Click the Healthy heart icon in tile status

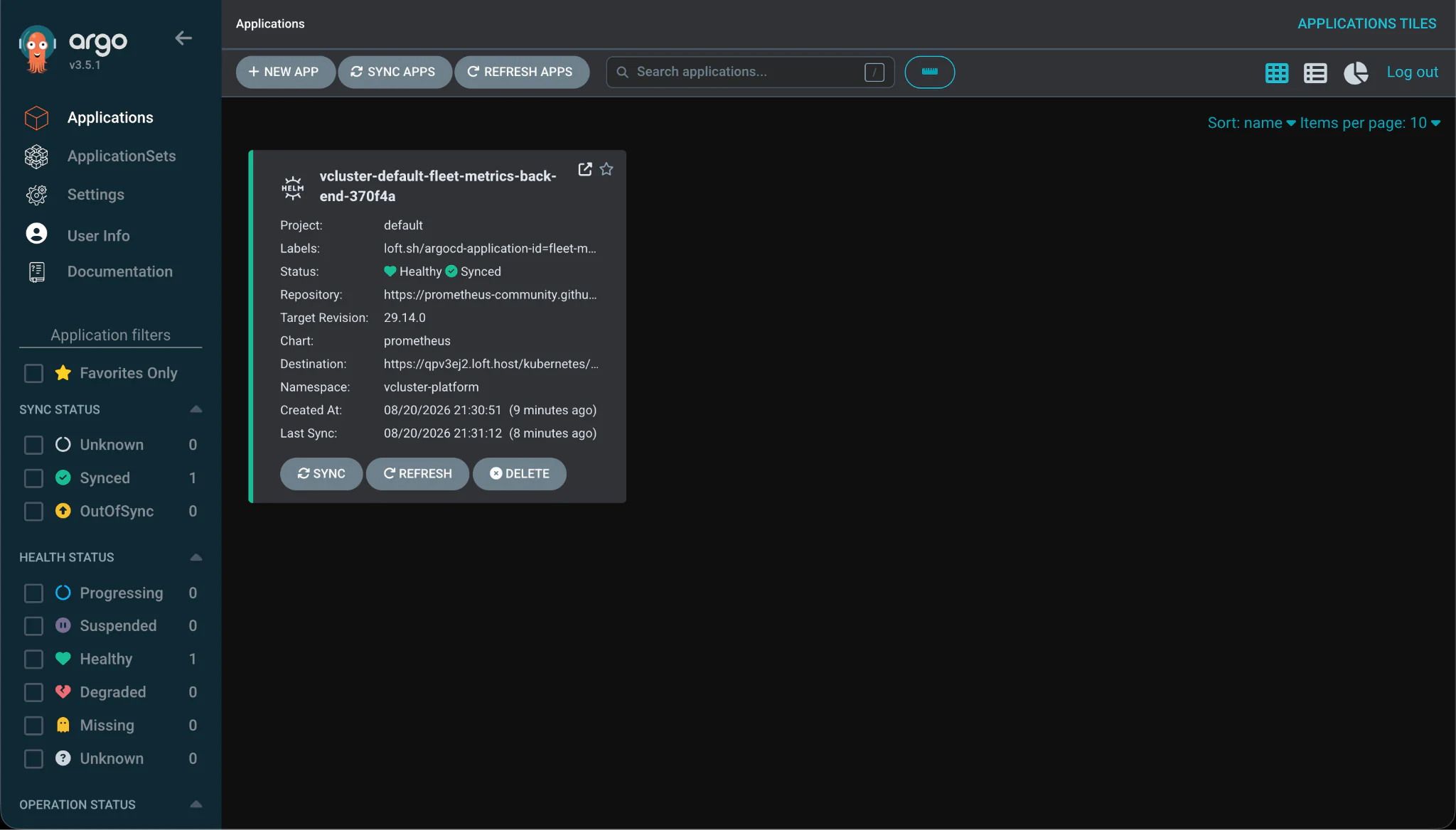[390, 271]
